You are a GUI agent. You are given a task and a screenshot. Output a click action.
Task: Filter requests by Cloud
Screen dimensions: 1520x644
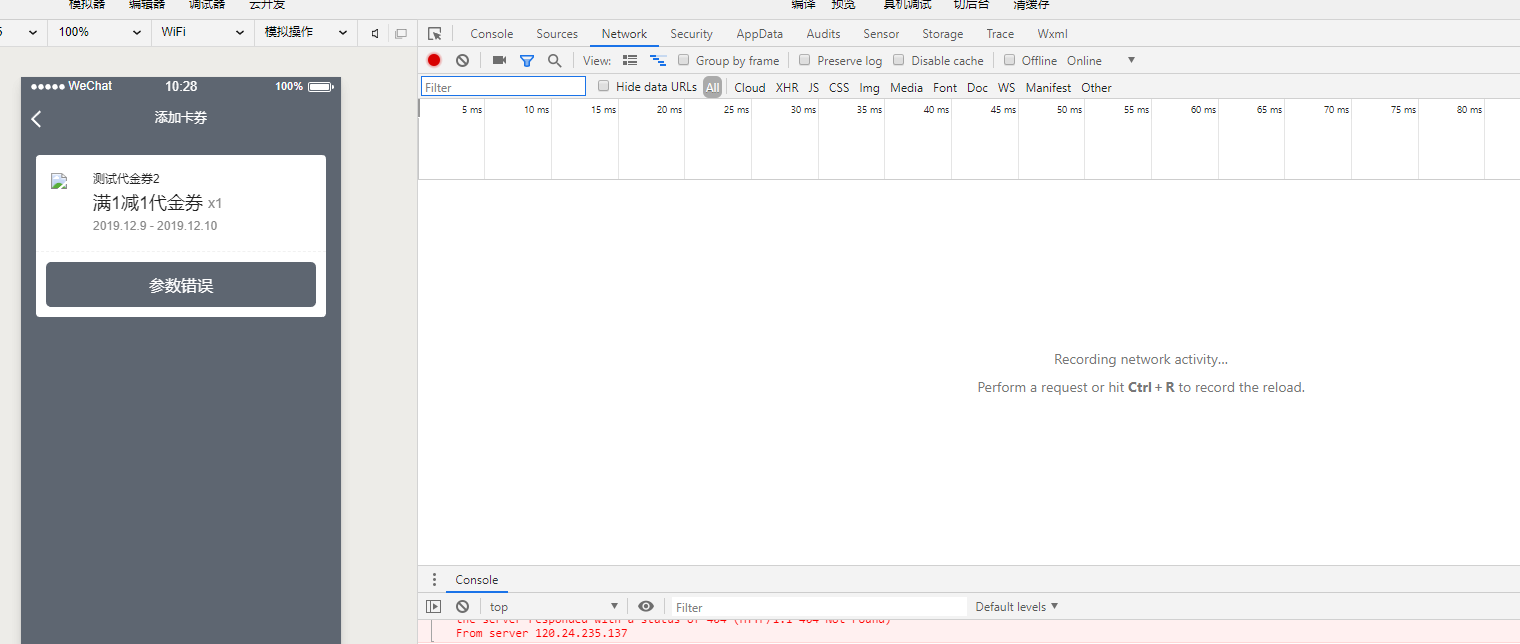750,88
